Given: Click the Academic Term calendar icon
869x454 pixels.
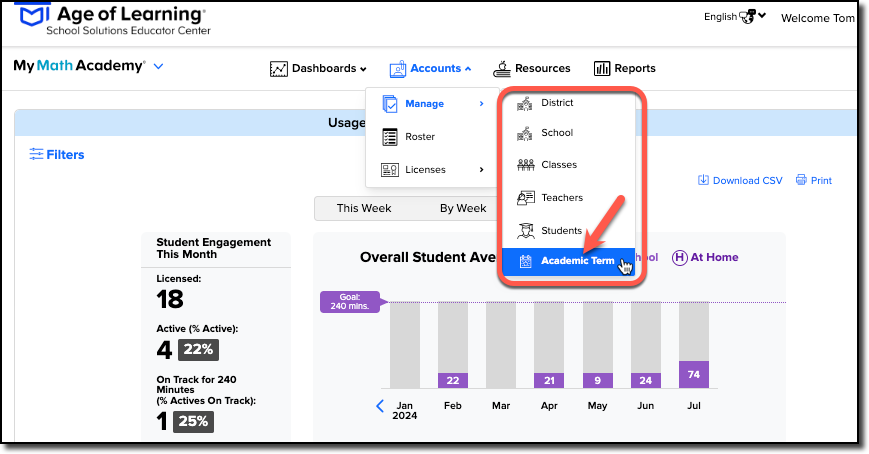Looking at the screenshot, I should (x=525, y=261).
